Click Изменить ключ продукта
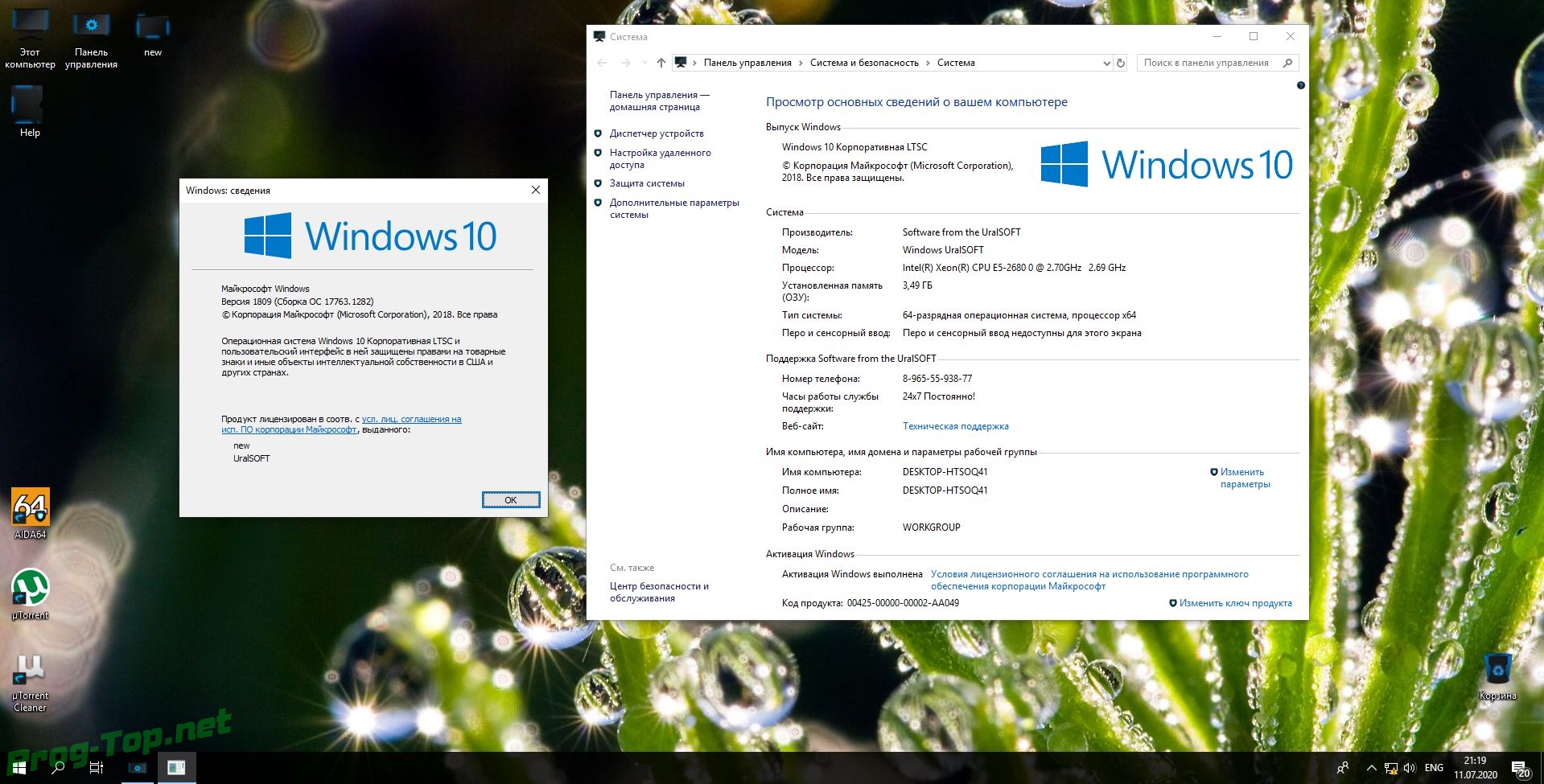 (x=1235, y=603)
